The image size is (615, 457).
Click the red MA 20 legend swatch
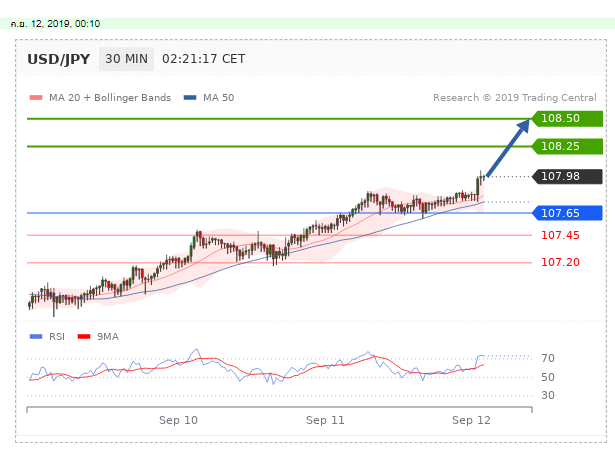pyautogui.click(x=36, y=98)
